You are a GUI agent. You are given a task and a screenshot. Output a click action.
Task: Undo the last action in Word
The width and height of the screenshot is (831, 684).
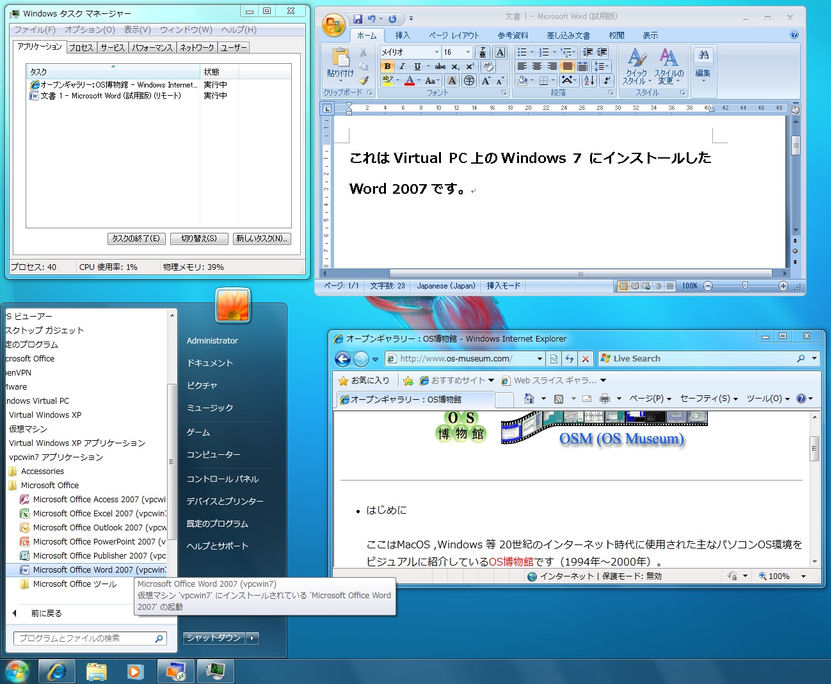tap(372, 19)
